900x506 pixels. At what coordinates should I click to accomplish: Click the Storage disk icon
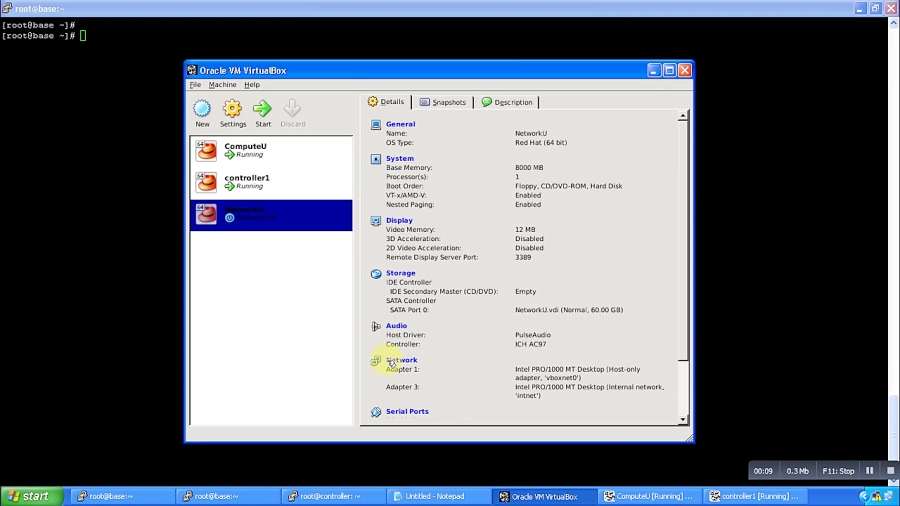coord(376,274)
